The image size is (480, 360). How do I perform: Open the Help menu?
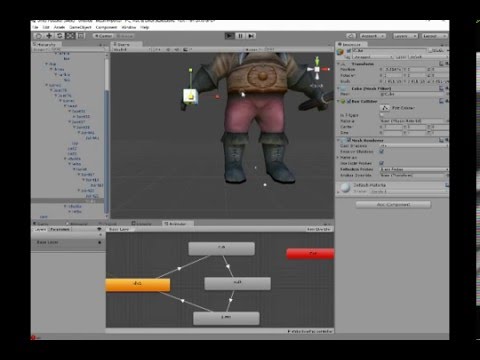coord(144,27)
